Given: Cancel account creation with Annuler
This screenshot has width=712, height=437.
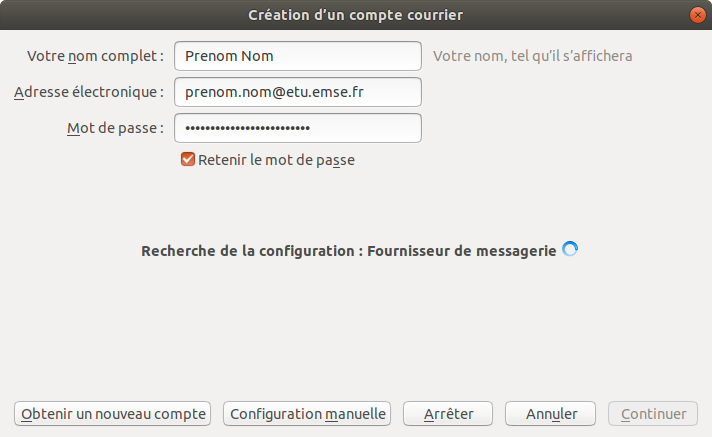Looking at the screenshot, I should point(550,413).
